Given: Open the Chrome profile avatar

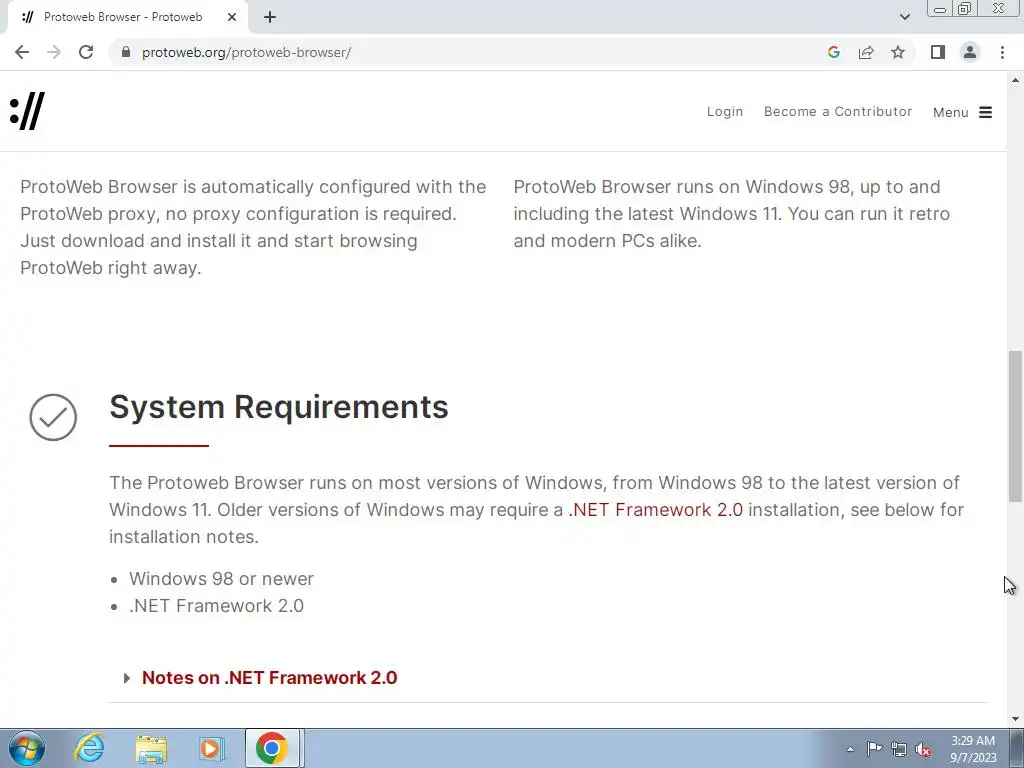Looking at the screenshot, I should coord(970,52).
